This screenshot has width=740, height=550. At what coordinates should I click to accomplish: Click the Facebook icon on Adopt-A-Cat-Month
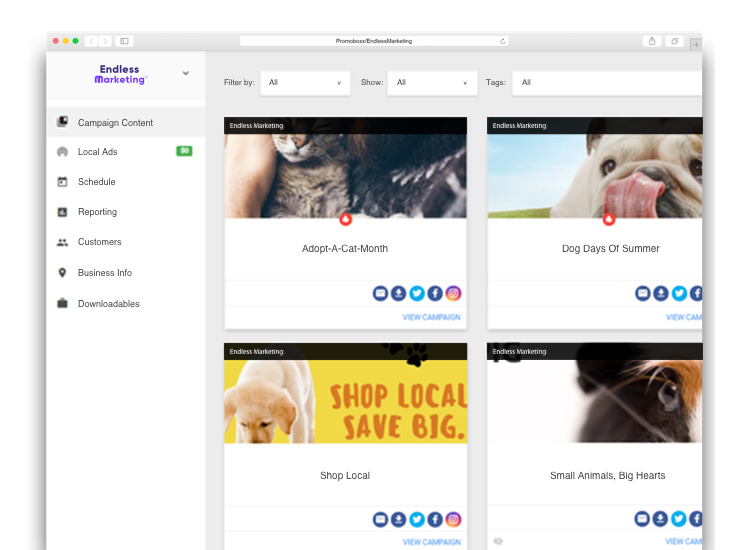pos(435,293)
